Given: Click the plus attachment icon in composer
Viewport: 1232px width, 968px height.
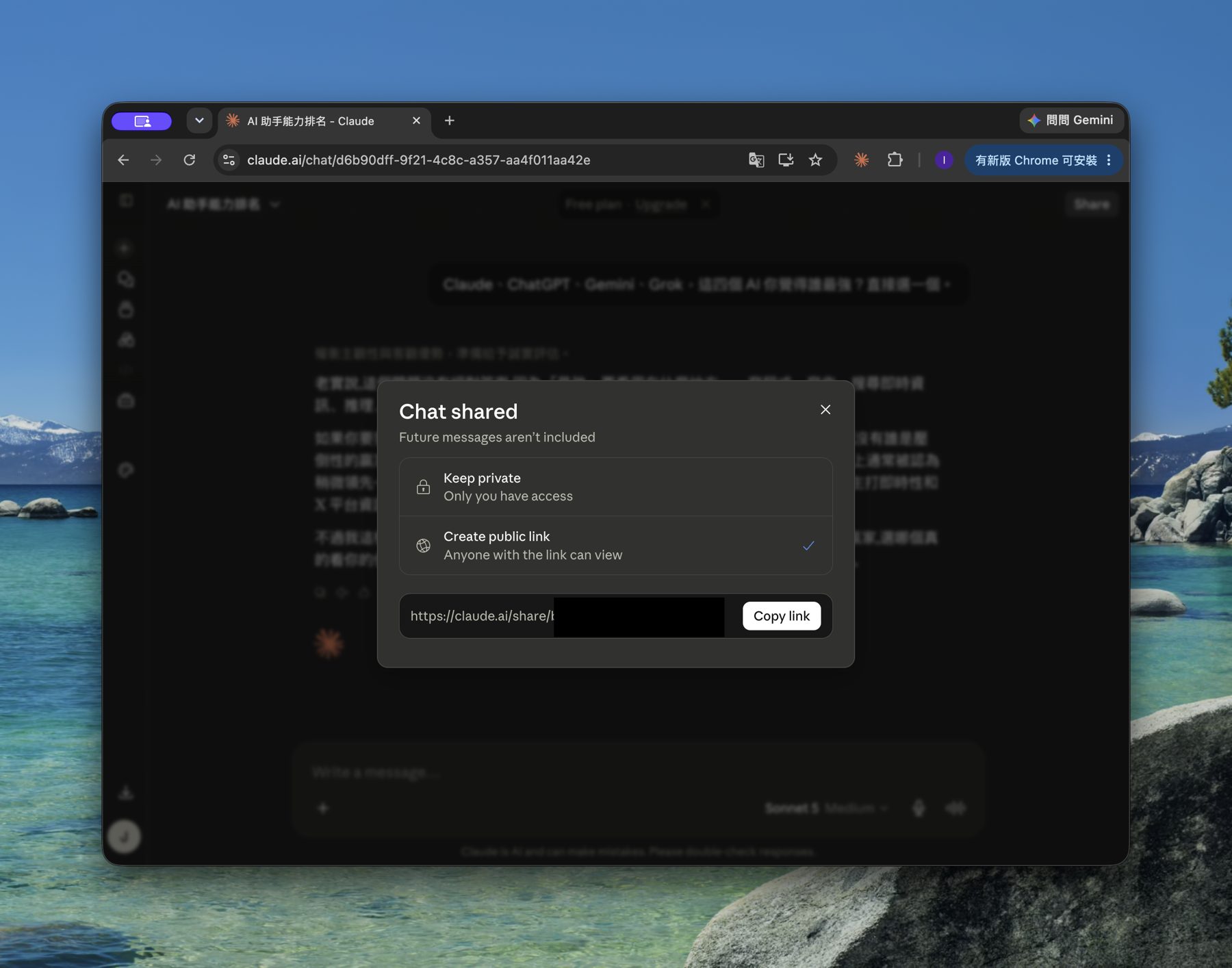Looking at the screenshot, I should click(x=323, y=808).
